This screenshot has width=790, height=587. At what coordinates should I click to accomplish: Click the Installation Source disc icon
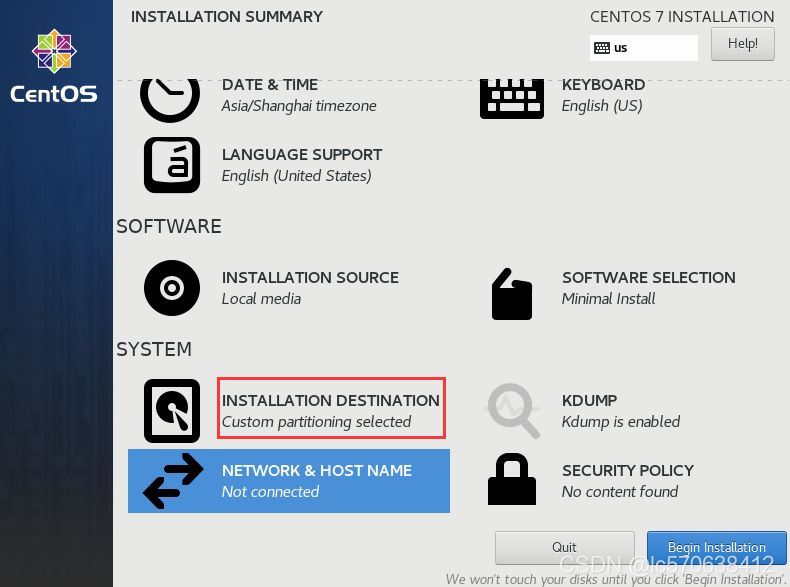tap(172, 288)
